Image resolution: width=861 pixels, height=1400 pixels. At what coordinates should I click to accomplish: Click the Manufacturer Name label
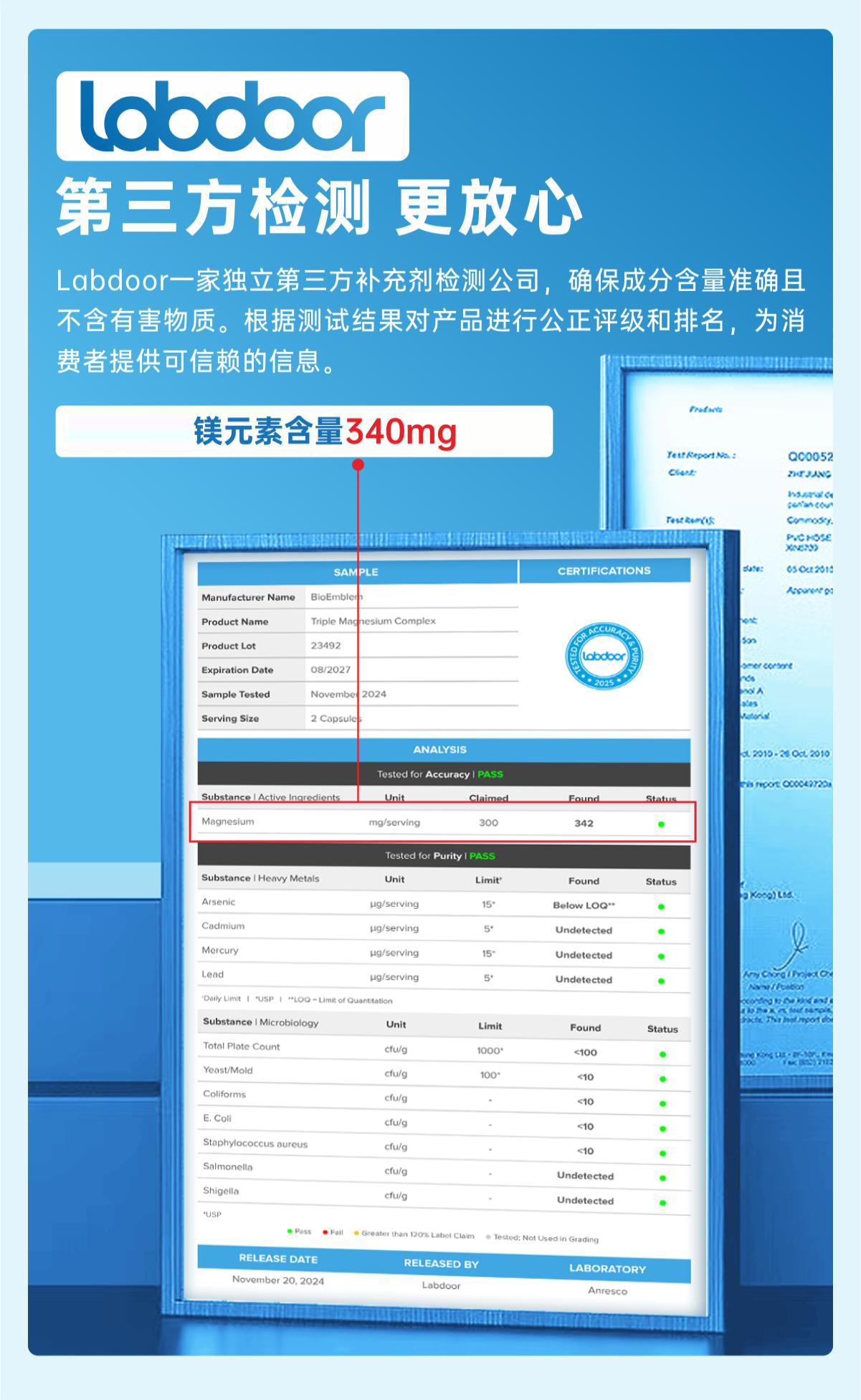tap(248, 597)
